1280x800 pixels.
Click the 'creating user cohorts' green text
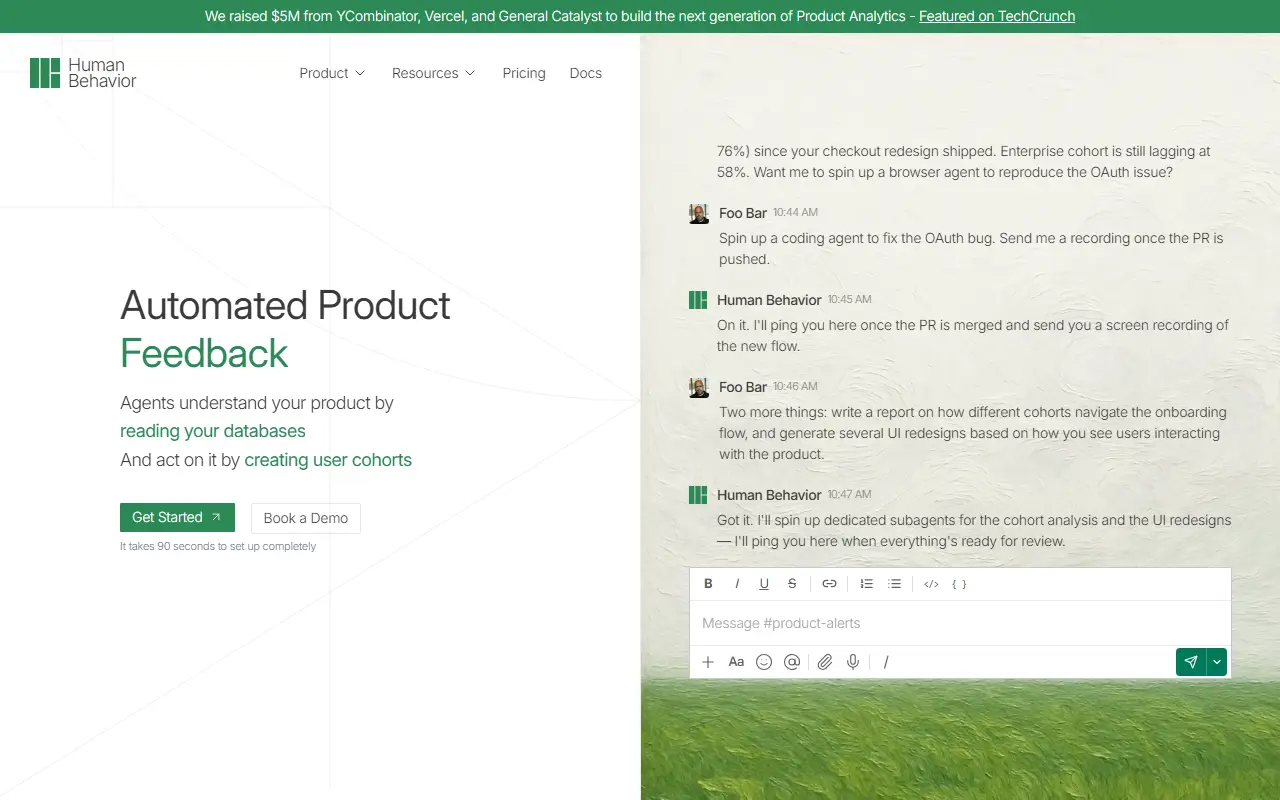[x=328, y=460]
